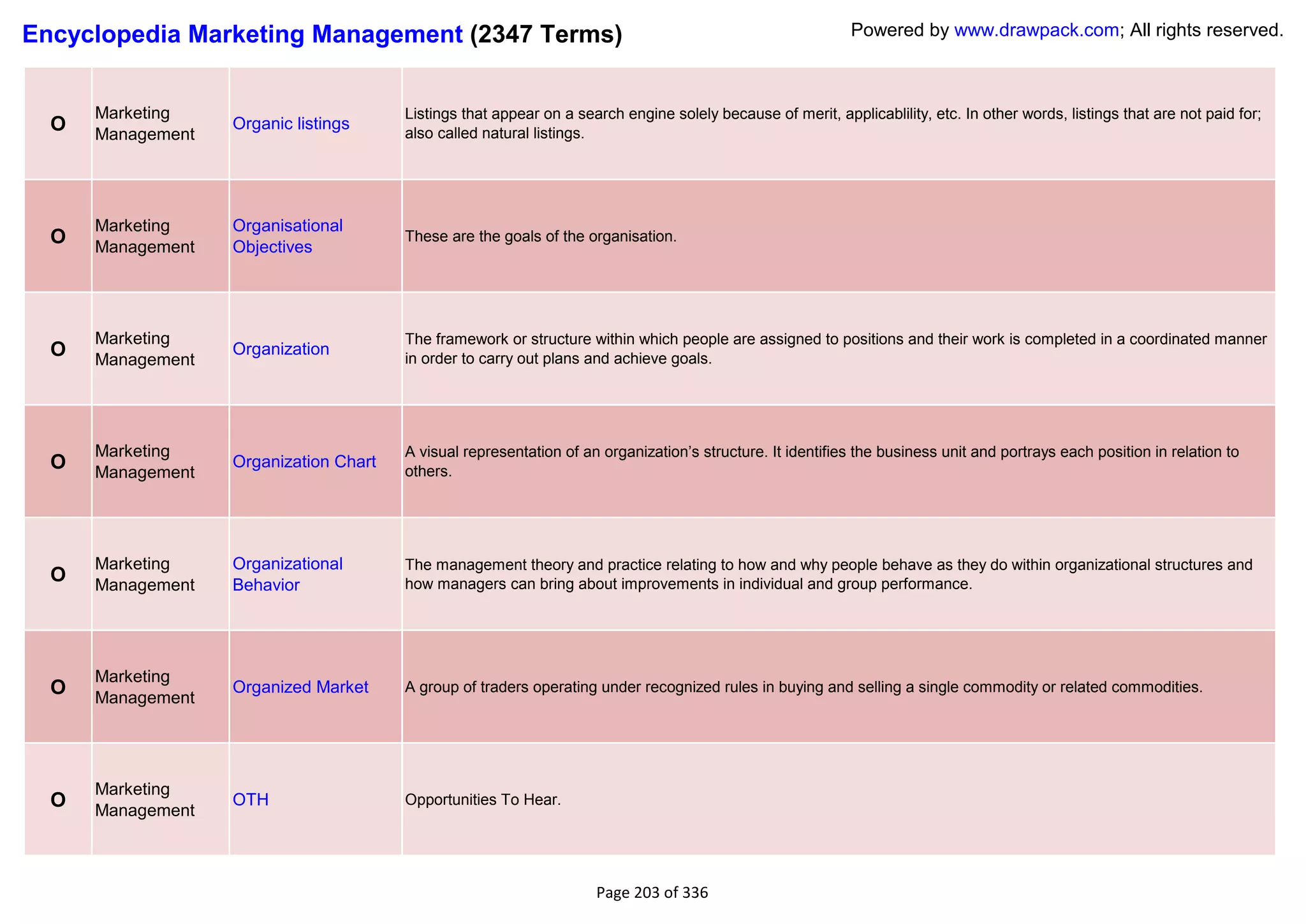Select the Organization term link
Screen dimensions: 1306x924
(281, 349)
